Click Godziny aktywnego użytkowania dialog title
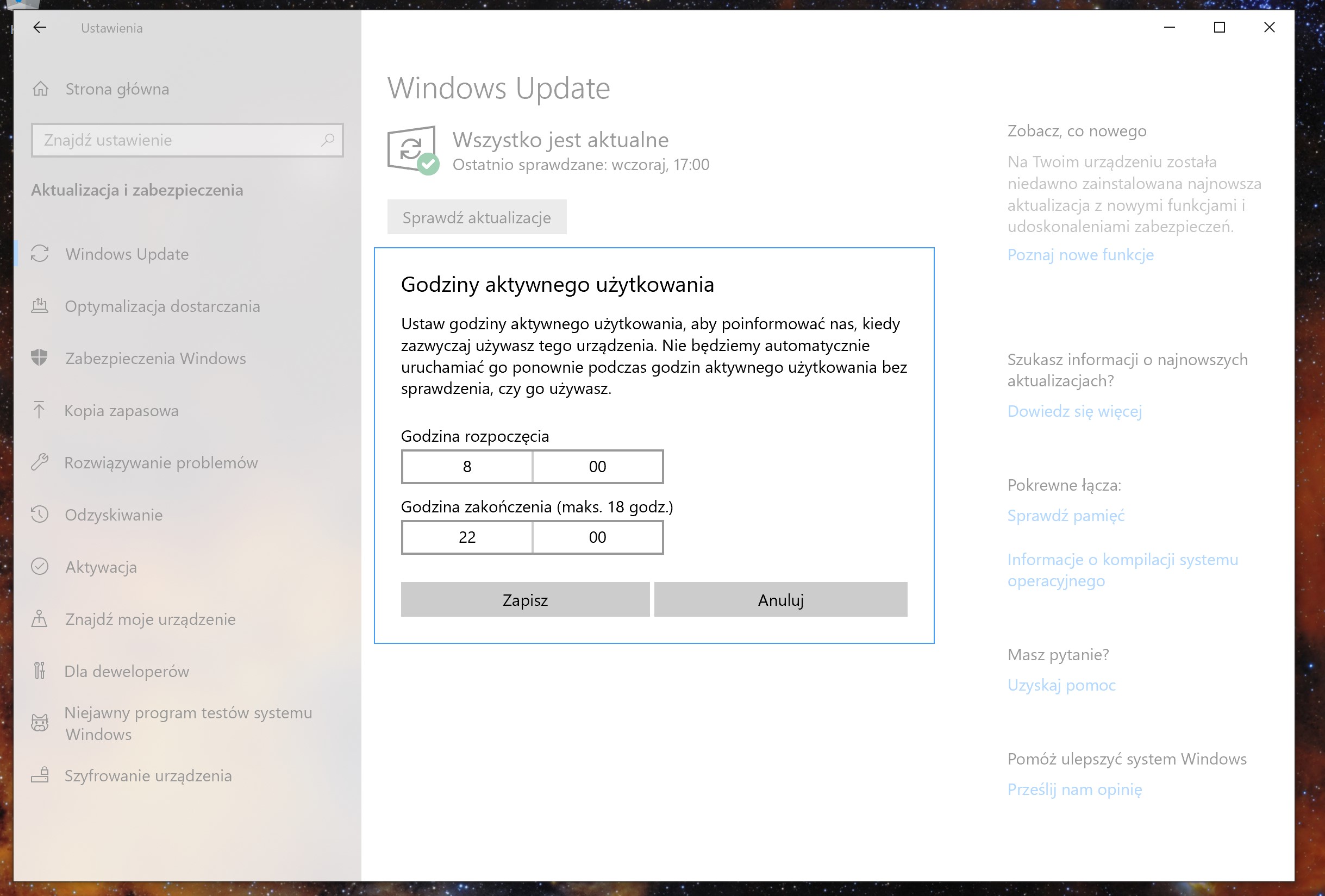This screenshot has height=896, width=1325. coord(558,284)
